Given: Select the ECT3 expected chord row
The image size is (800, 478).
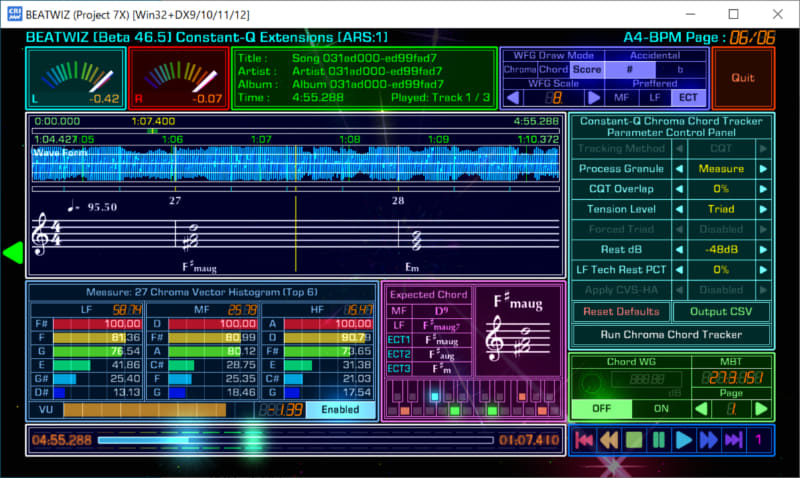Looking at the screenshot, I should pos(429,368).
